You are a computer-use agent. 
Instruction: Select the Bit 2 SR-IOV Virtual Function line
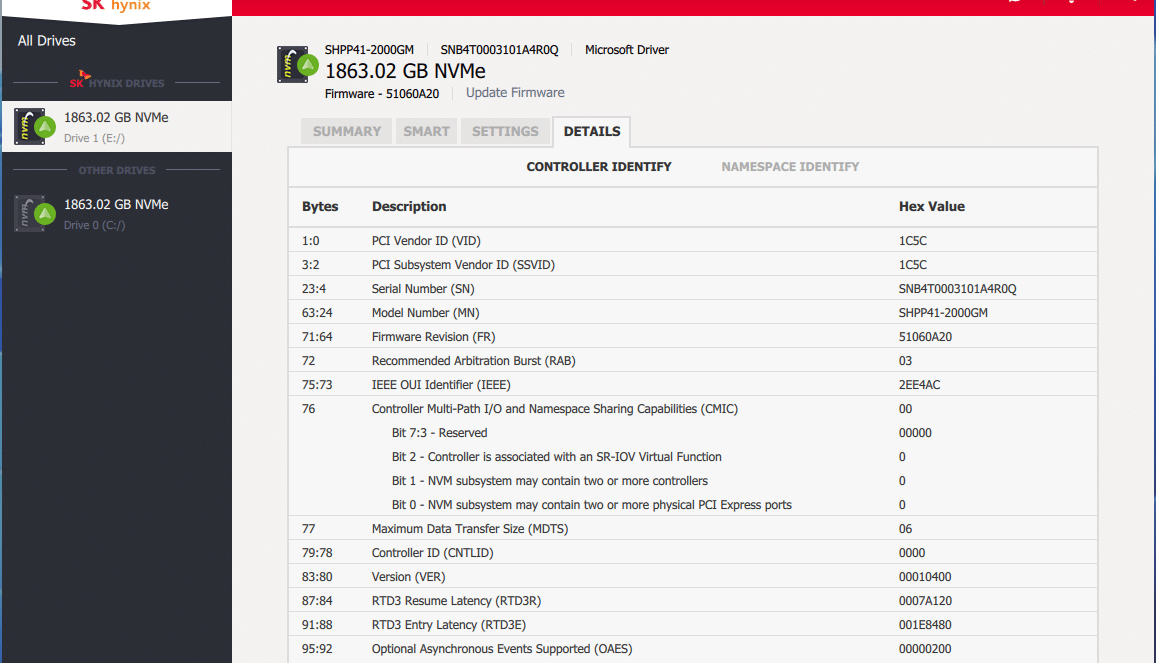pyautogui.click(x=557, y=457)
